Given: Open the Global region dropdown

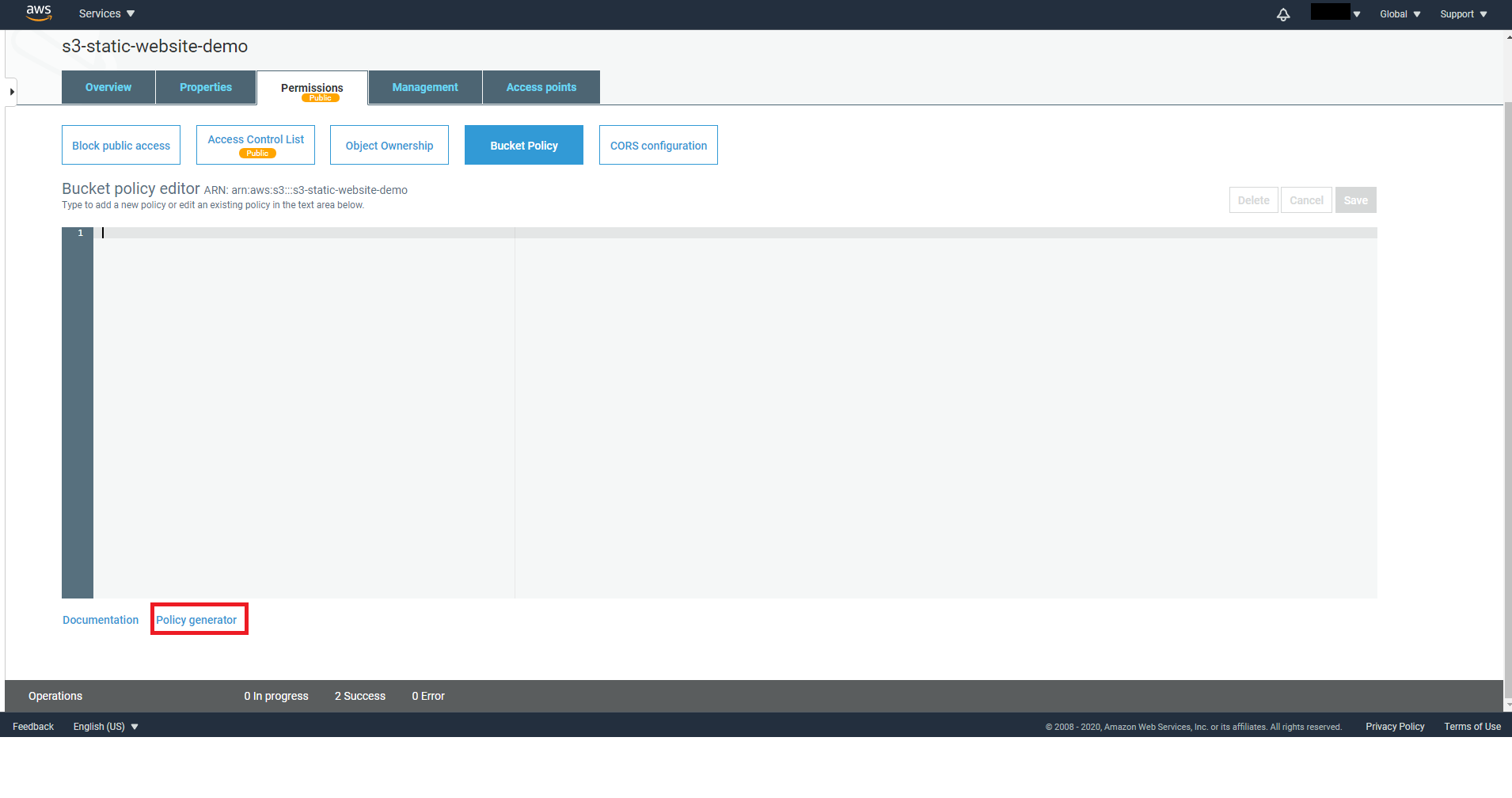Looking at the screenshot, I should pos(1400,14).
